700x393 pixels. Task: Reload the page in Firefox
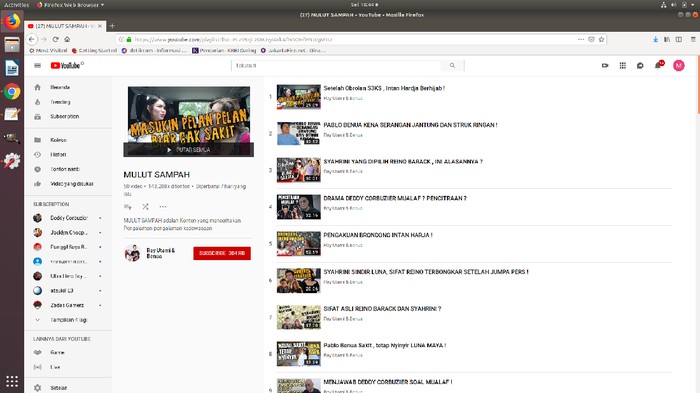(55, 39)
